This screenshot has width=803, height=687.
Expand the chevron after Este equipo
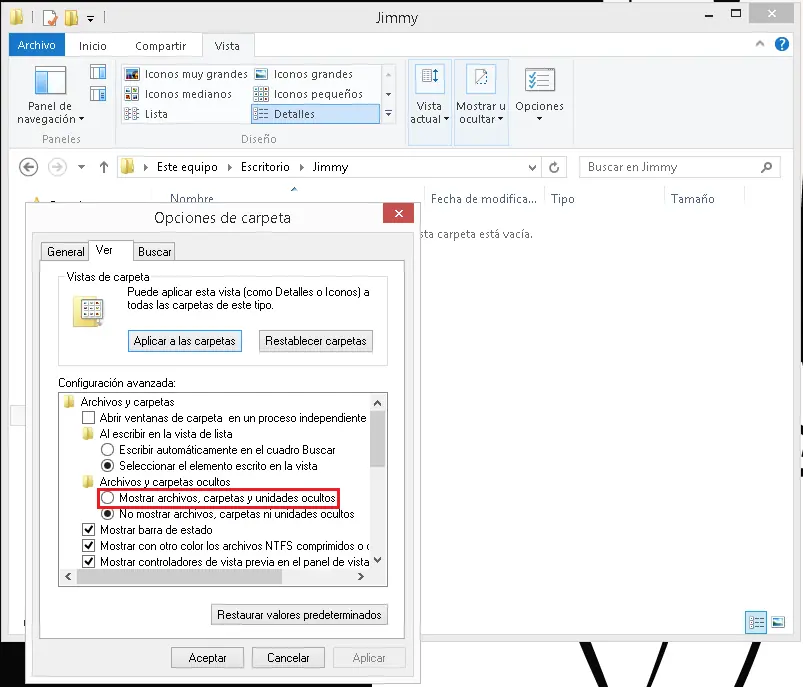point(229,167)
